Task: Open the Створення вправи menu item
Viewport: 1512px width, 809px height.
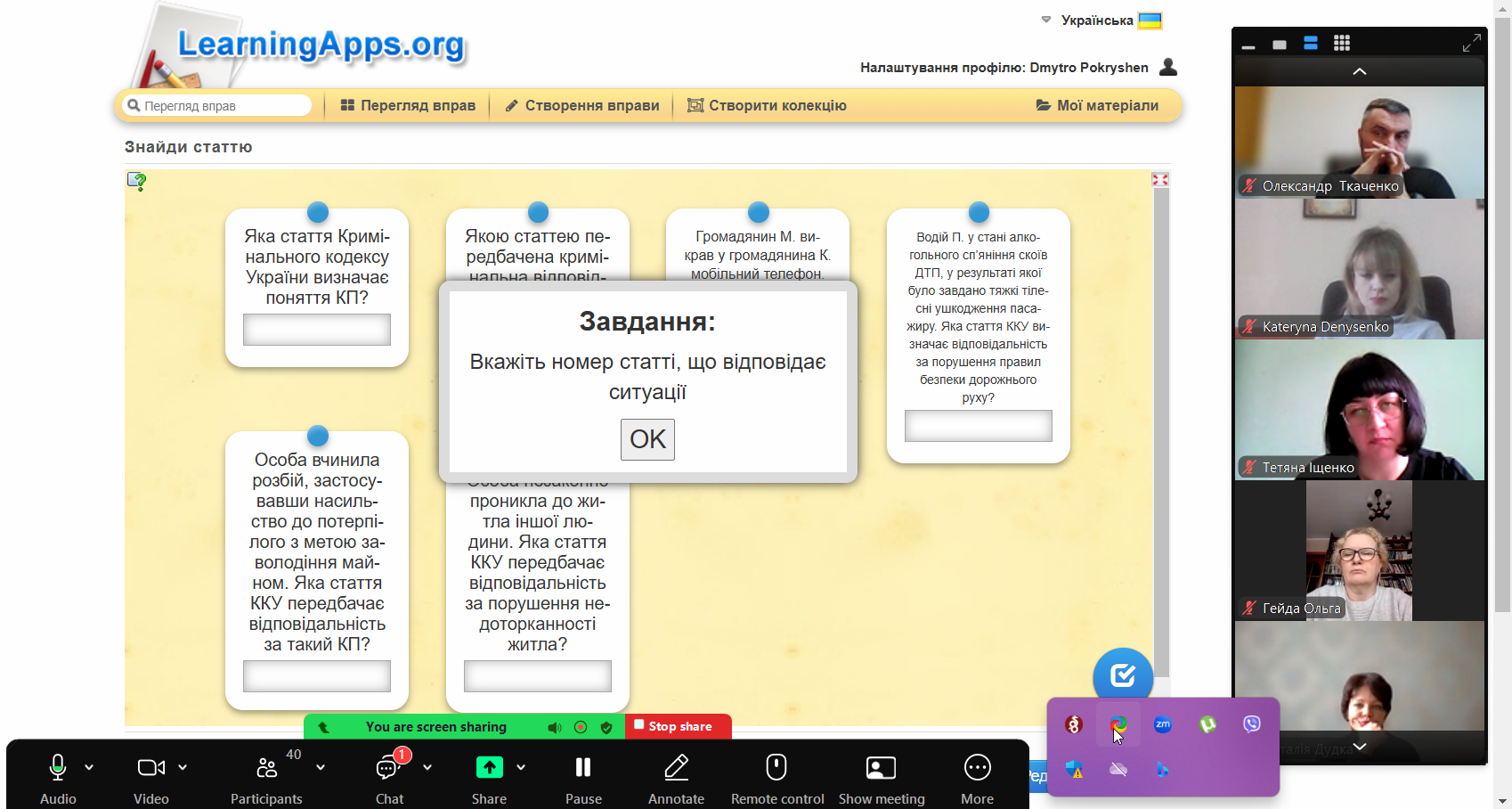Action: [582, 105]
